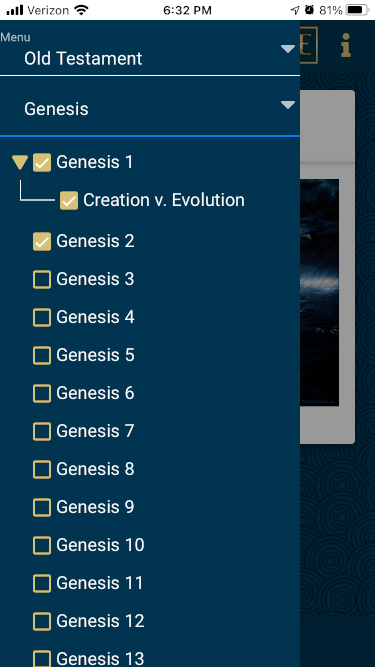Tap the Wi-Fi icon in status bar

coord(81,10)
